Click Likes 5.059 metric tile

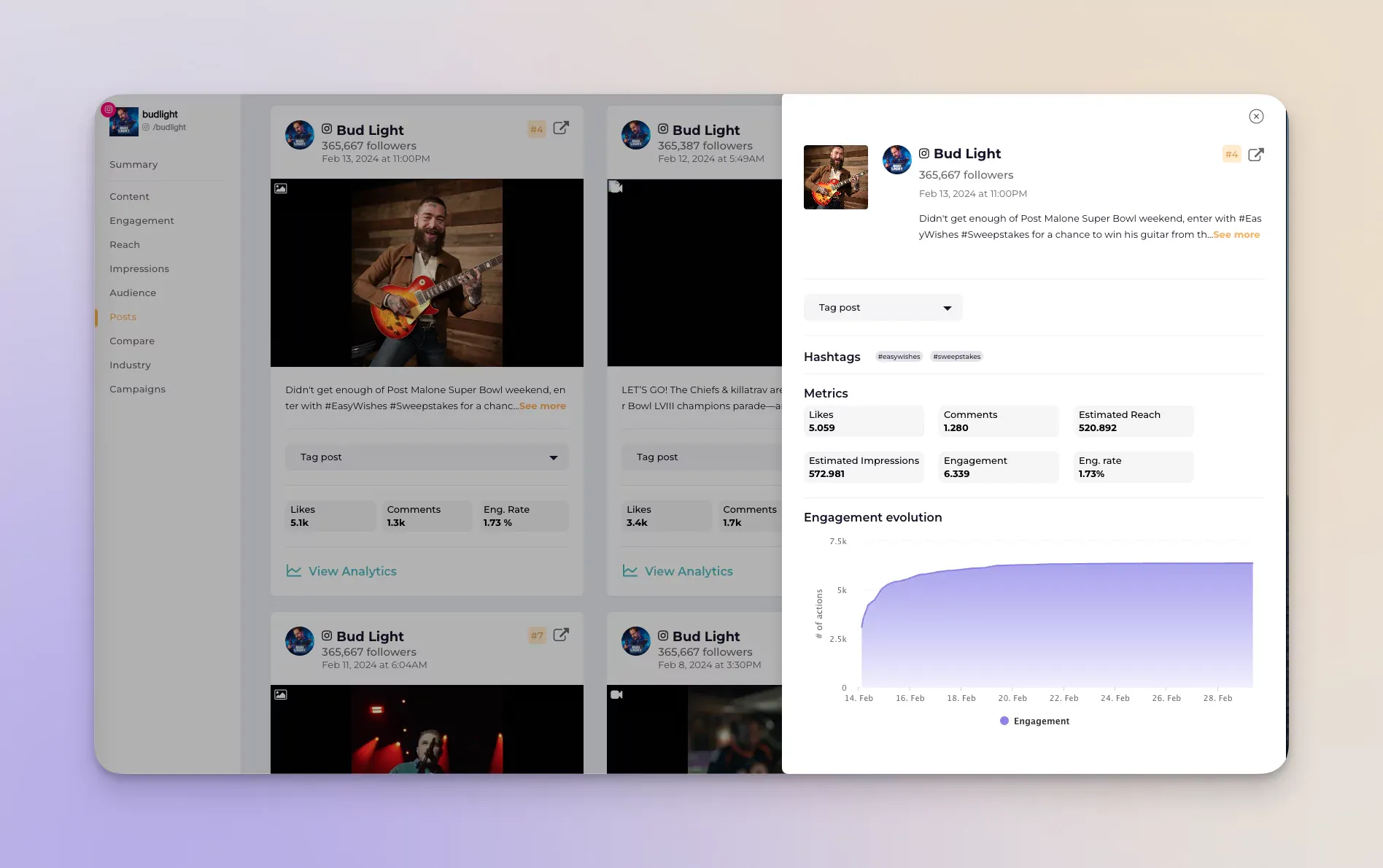point(864,422)
